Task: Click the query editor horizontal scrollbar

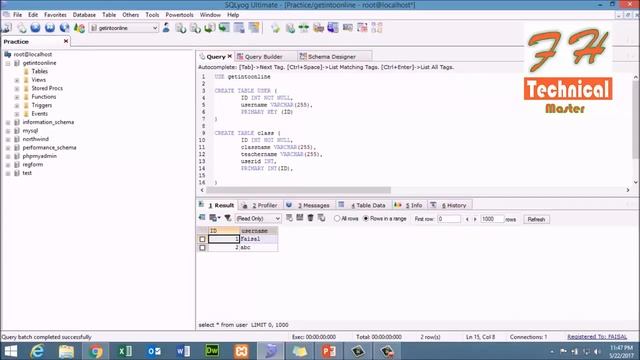Action: (x=298, y=190)
